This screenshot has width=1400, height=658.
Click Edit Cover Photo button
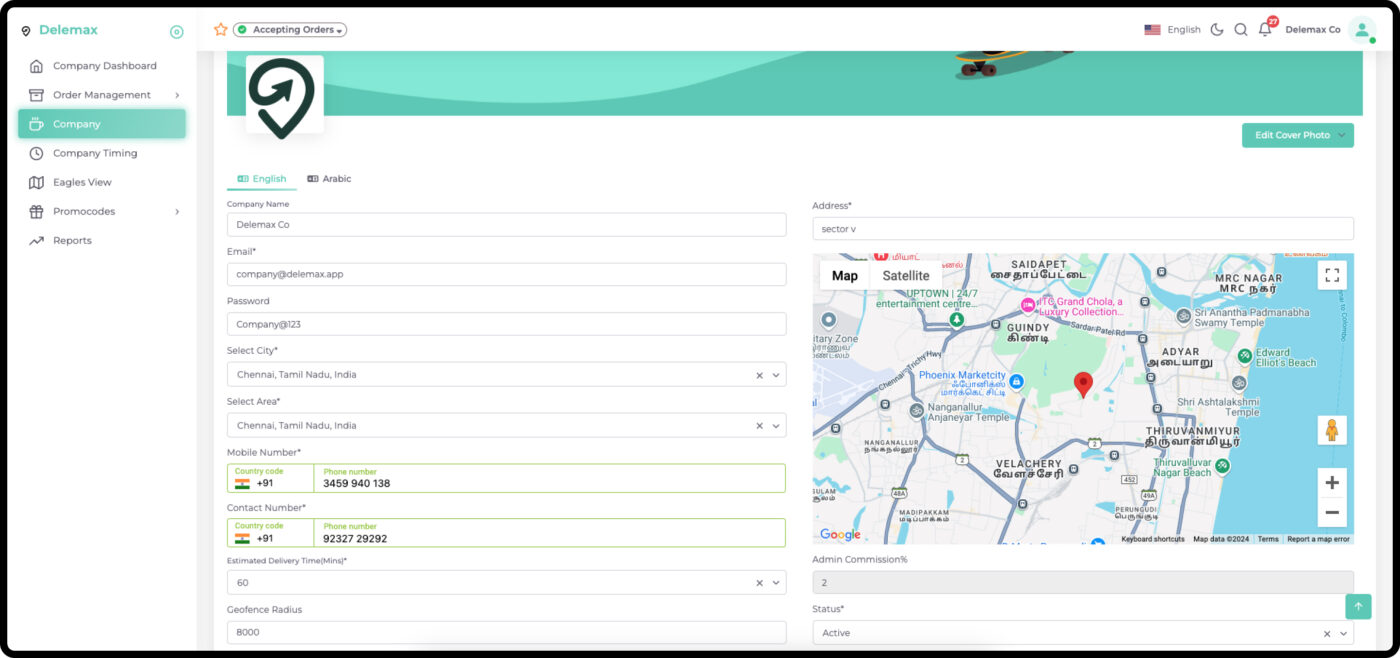coord(1297,135)
